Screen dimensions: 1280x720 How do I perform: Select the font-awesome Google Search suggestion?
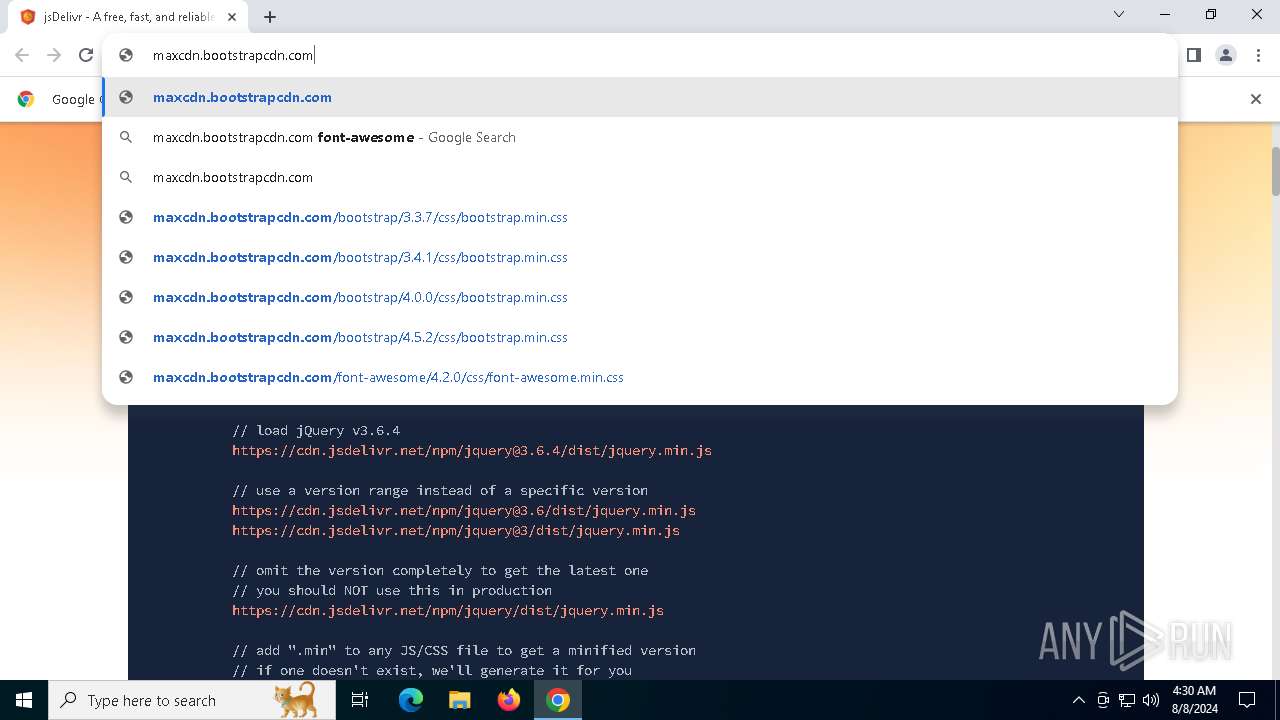(640, 137)
